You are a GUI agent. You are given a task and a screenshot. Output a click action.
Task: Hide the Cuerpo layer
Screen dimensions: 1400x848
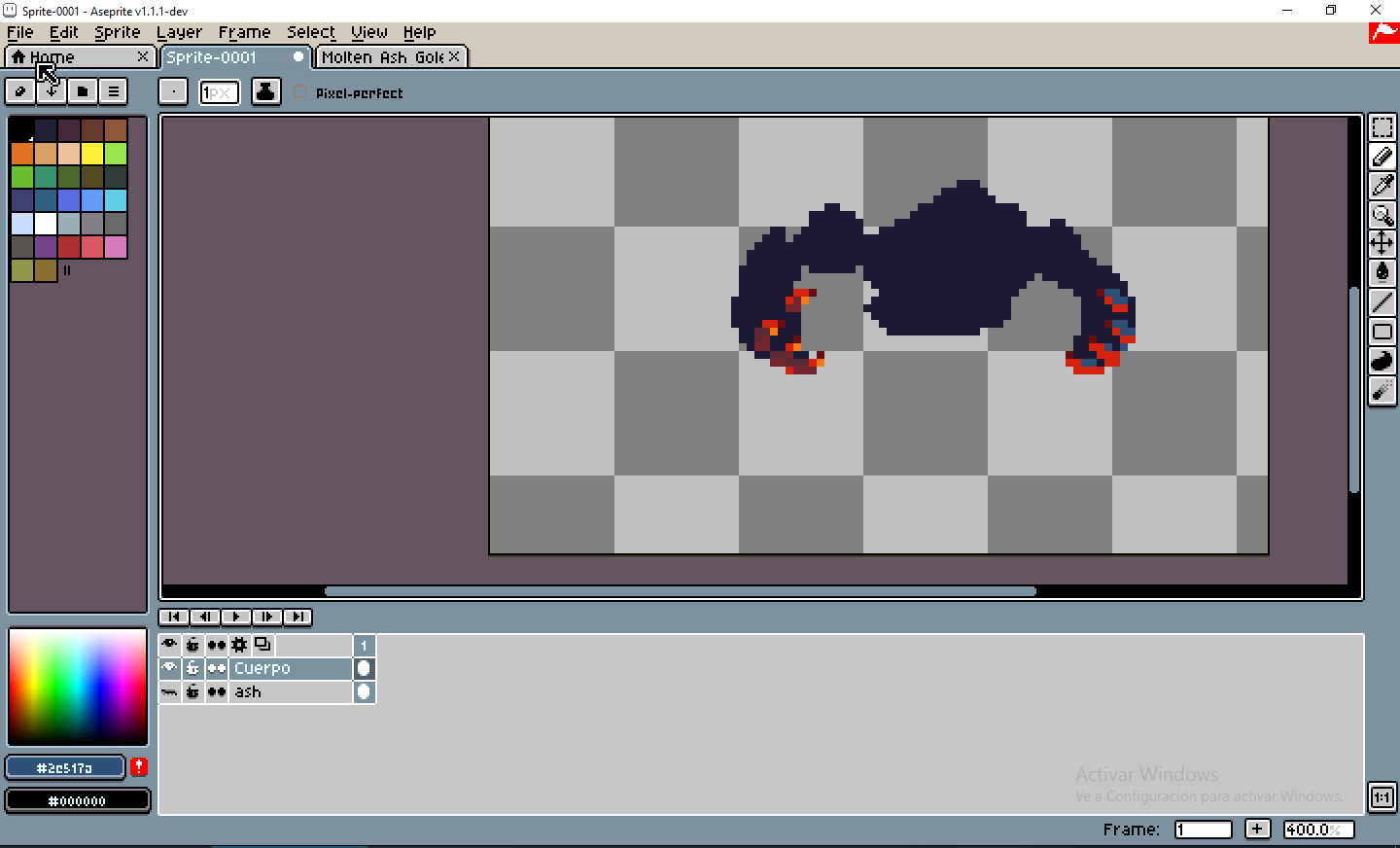(x=169, y=668)
